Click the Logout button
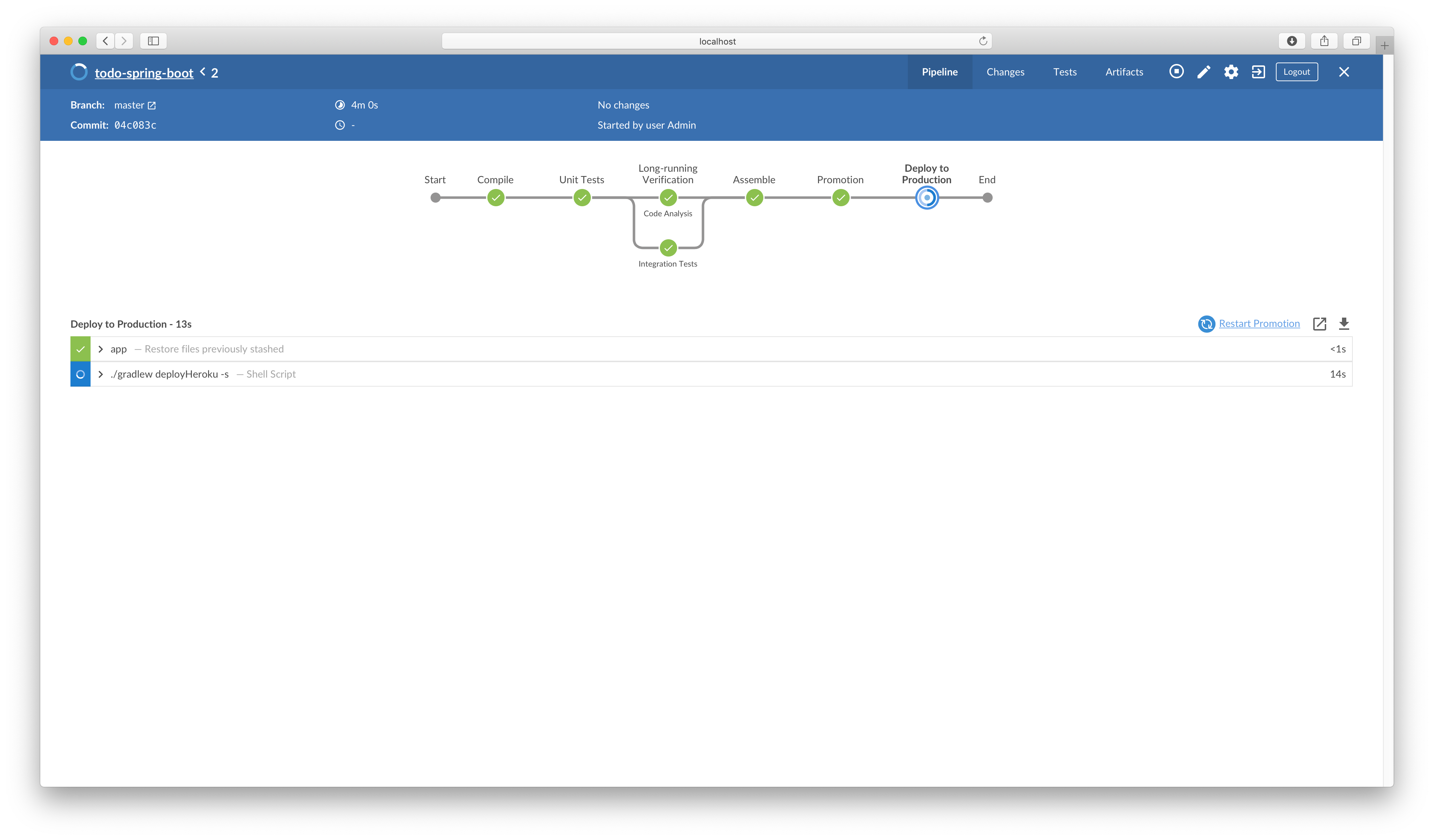This screenshot has width=1434, height=840. pyautogui.click(x=1296, y=71)
